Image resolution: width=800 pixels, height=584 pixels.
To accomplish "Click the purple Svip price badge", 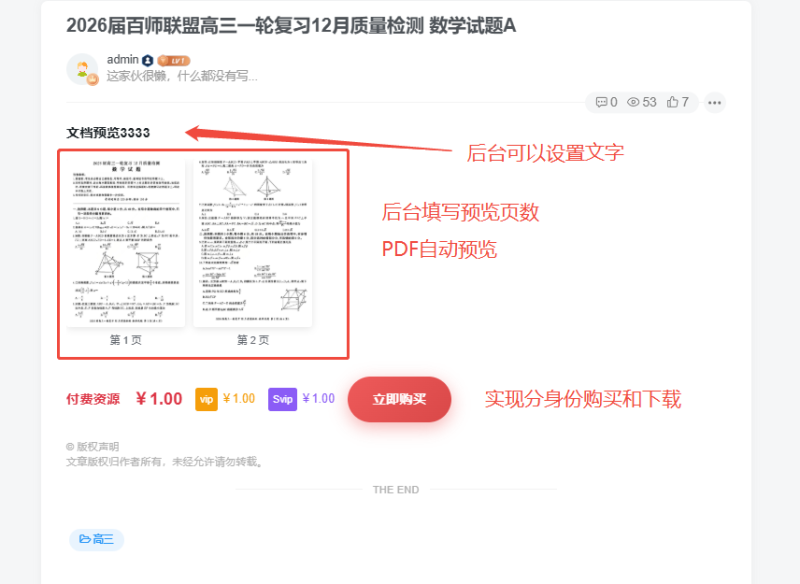I will (x=283, y=399).
